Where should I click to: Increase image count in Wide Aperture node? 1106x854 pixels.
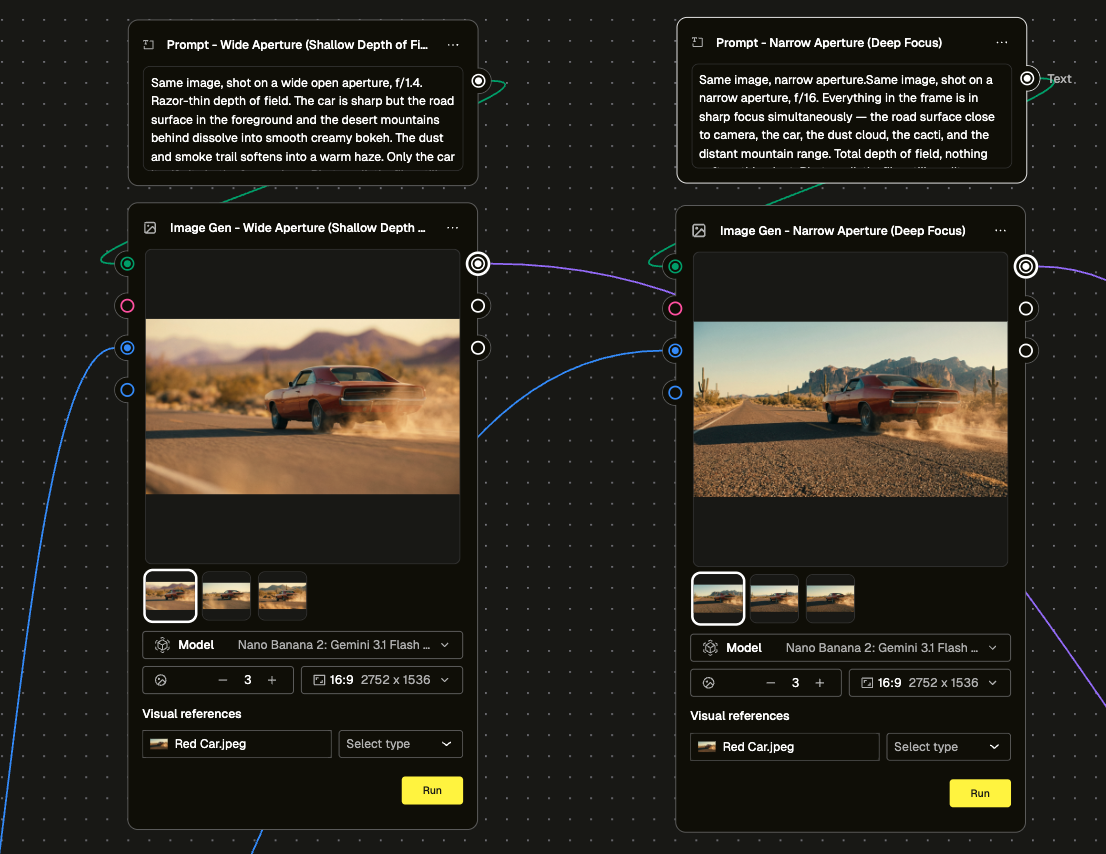pos(272,680)
